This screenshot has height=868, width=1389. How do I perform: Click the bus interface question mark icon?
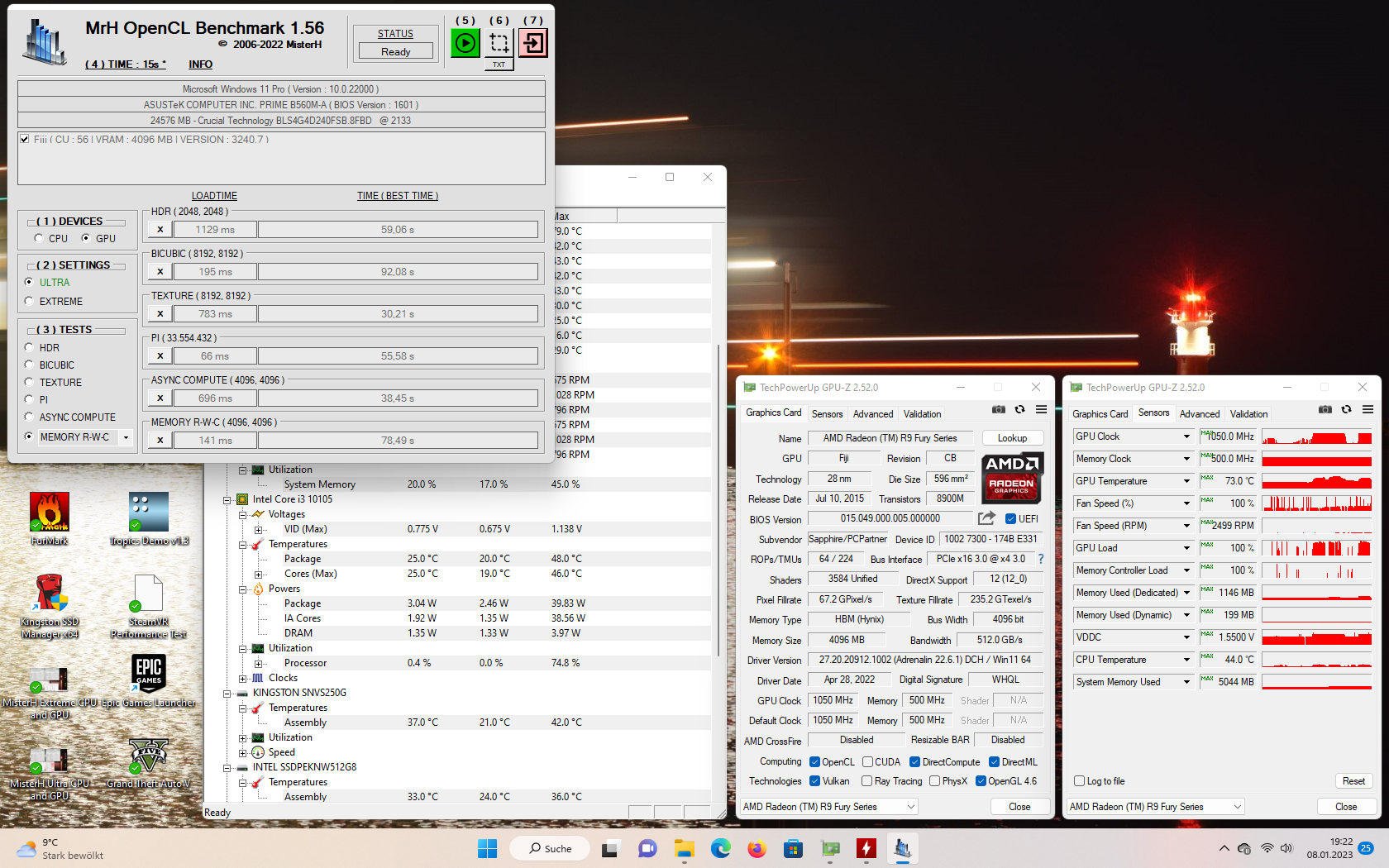1041,559
